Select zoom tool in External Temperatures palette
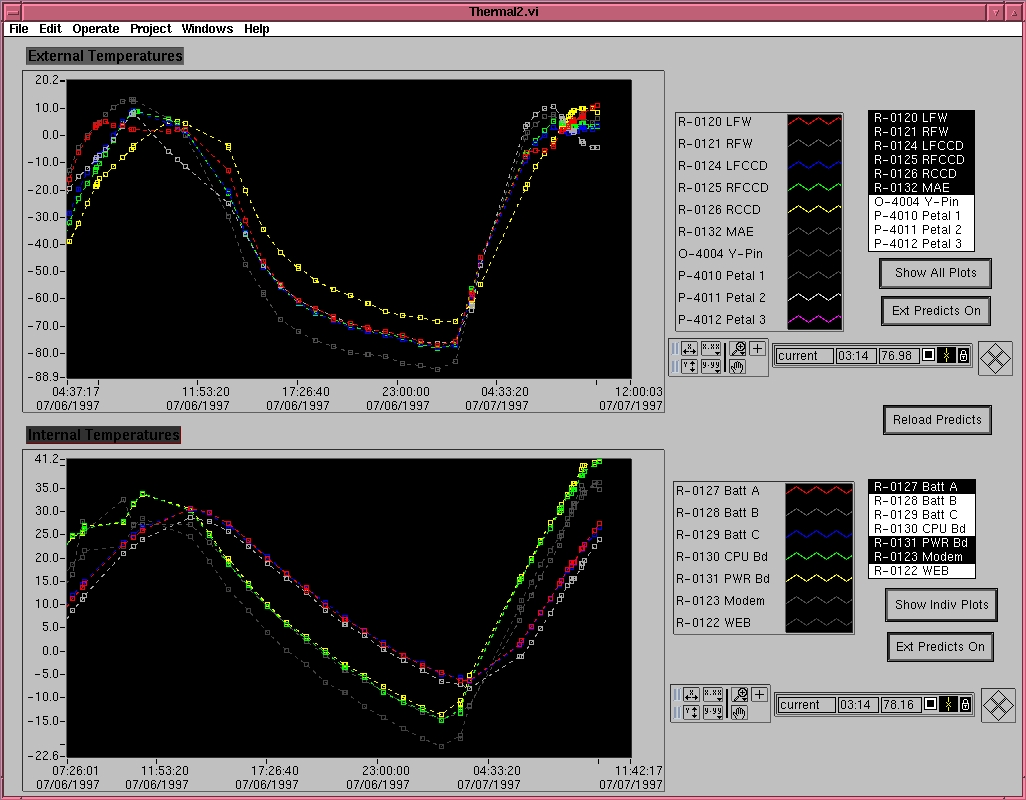The height and width of the screenshot is (800, 1026). (x=739, y=349)
